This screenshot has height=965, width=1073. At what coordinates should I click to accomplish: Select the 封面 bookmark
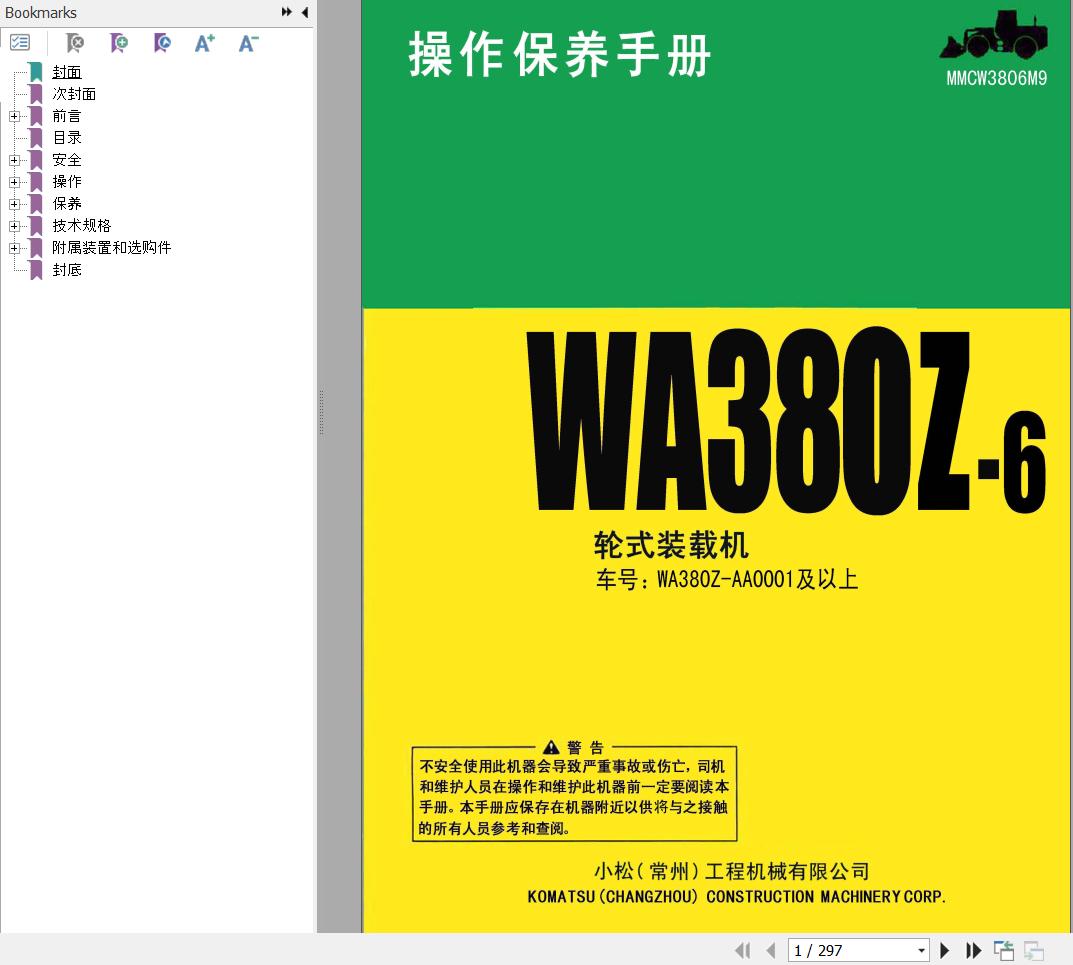click(x=67, y=72)
